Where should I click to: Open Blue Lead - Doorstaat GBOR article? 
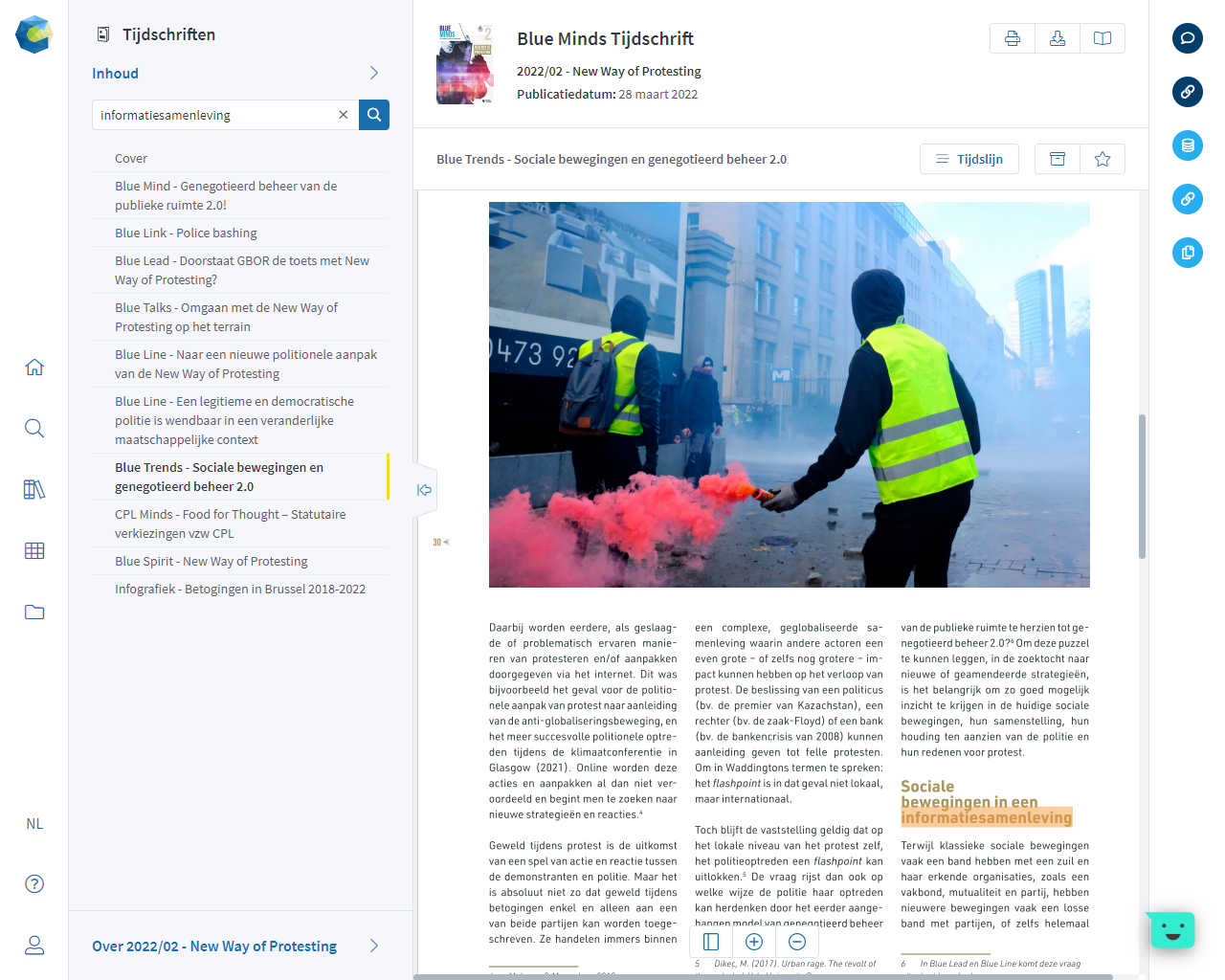coord(241,270)
